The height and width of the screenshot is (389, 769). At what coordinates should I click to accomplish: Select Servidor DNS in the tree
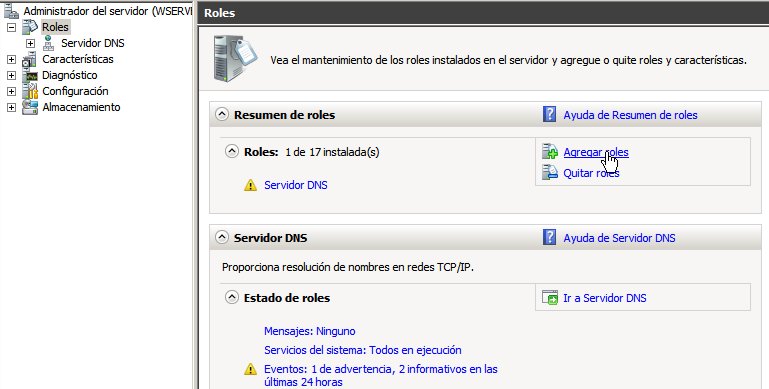(93, 43)
